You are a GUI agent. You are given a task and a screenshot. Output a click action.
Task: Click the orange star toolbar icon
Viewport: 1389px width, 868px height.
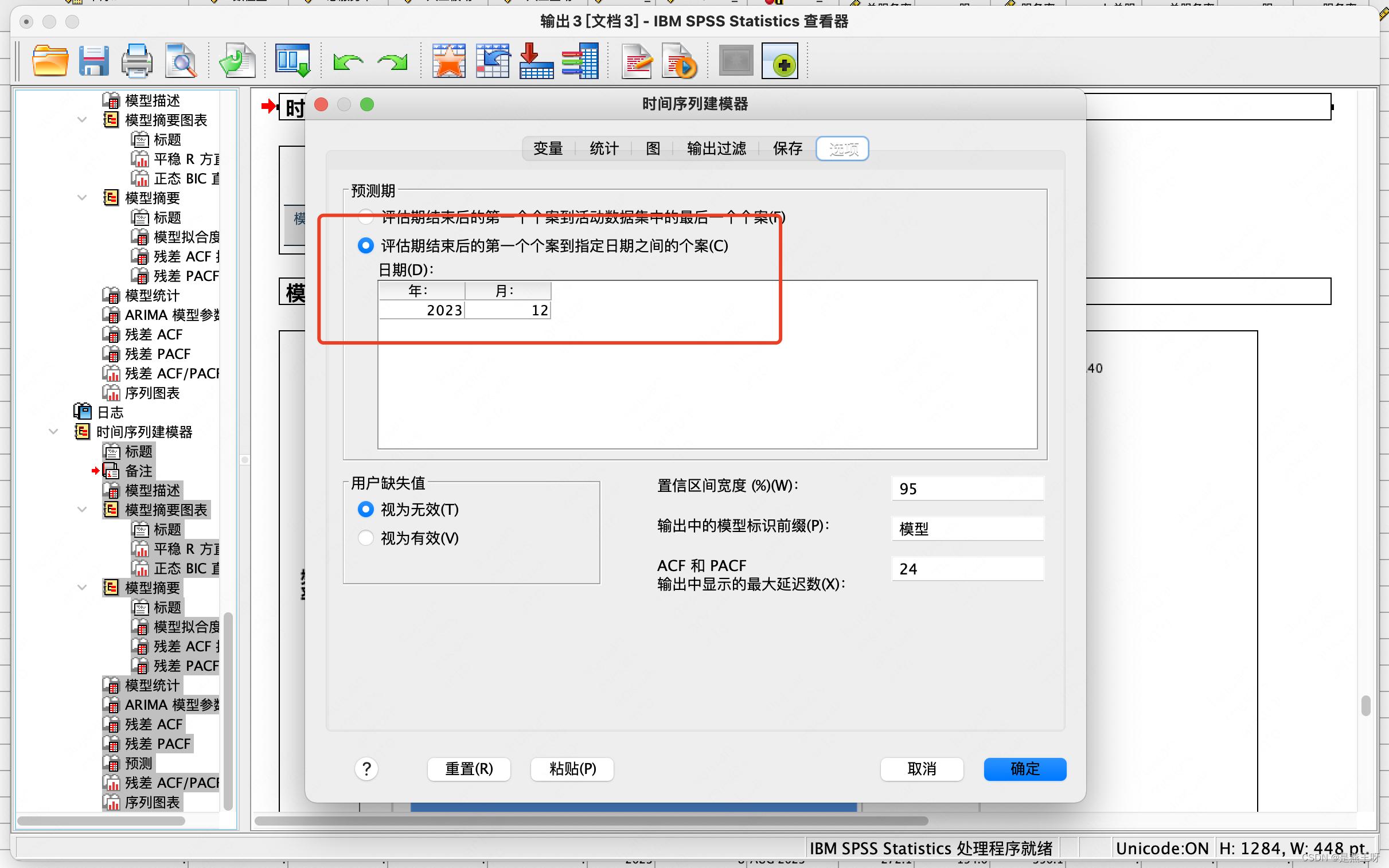tap(448, 61)
